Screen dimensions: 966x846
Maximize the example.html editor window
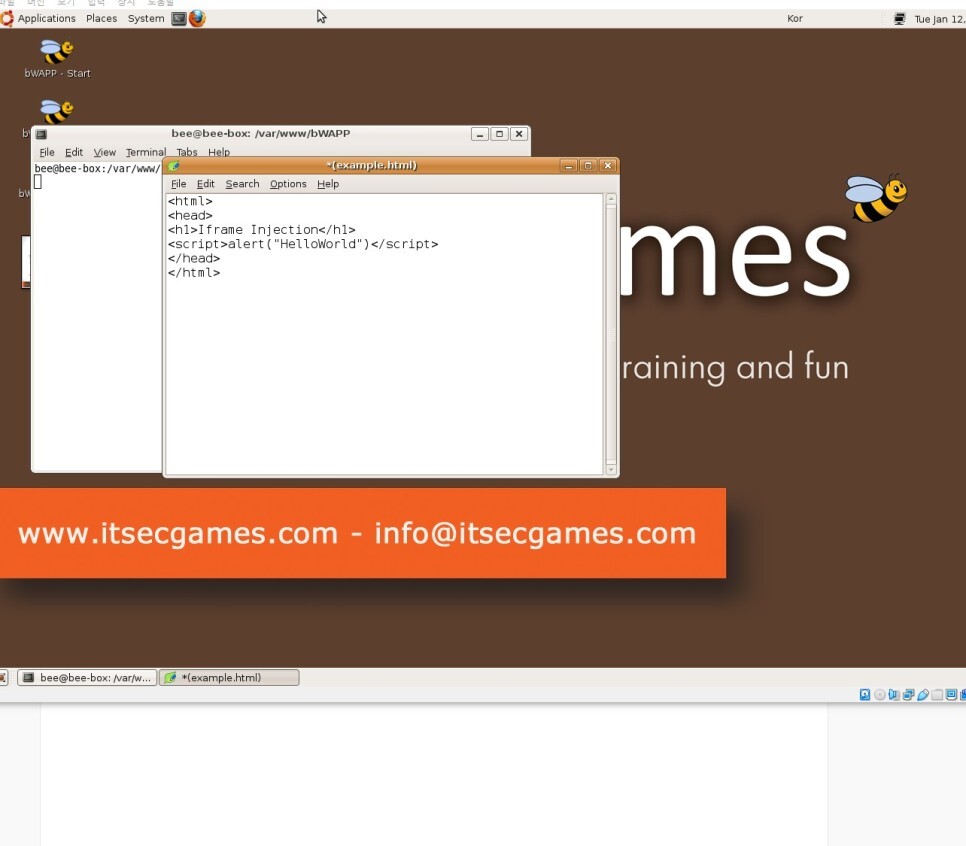(x=588, y=166)
